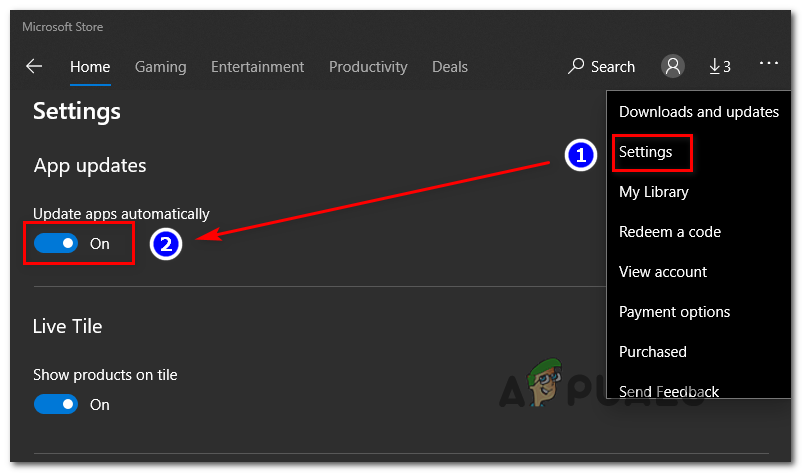This screenshot has width=802, height=473.
Task: Switch to the Home tab
Action: coord(90,67)
